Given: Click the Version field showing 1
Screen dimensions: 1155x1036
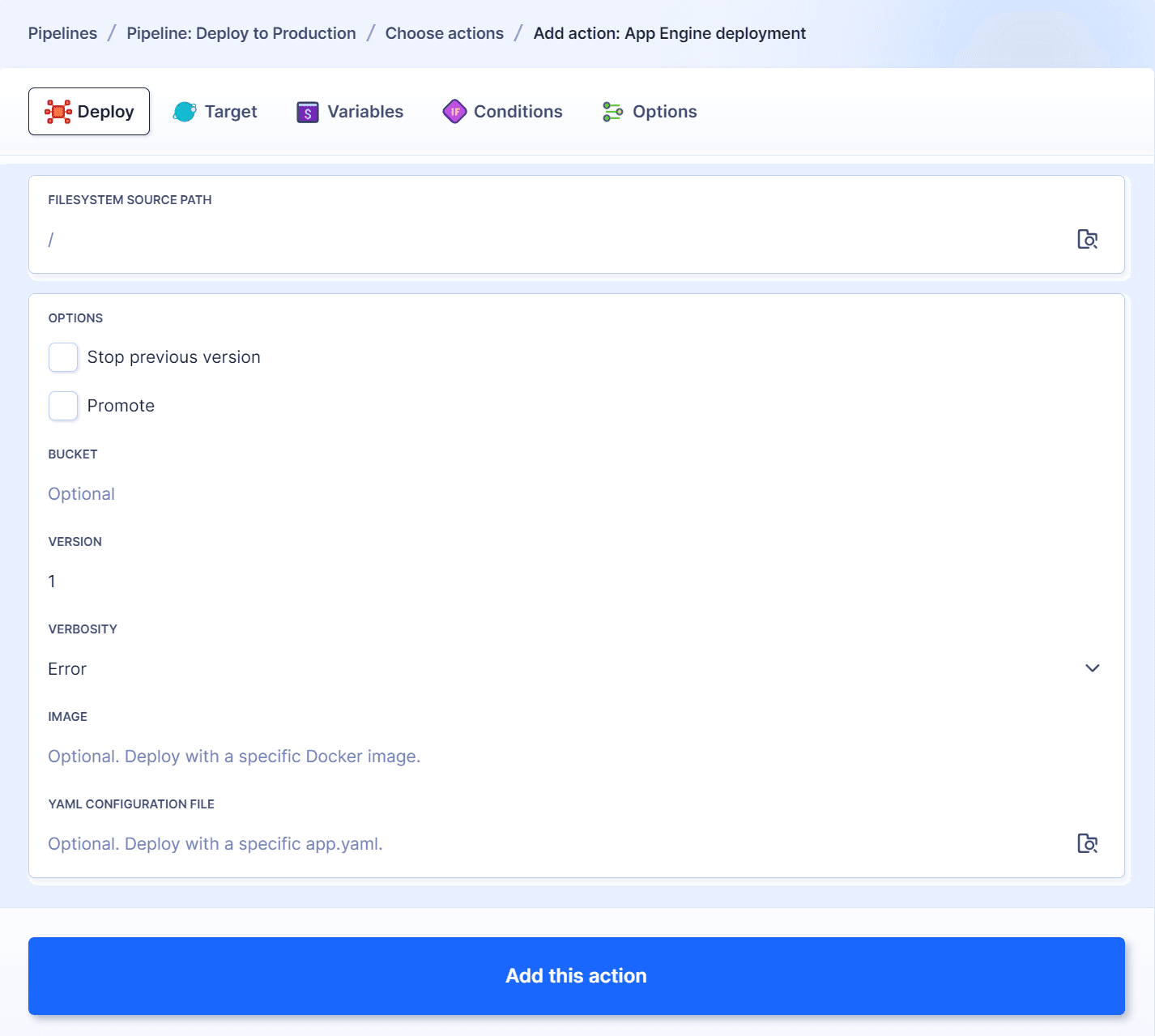Looking at the screenshot, I should point(324,581).
